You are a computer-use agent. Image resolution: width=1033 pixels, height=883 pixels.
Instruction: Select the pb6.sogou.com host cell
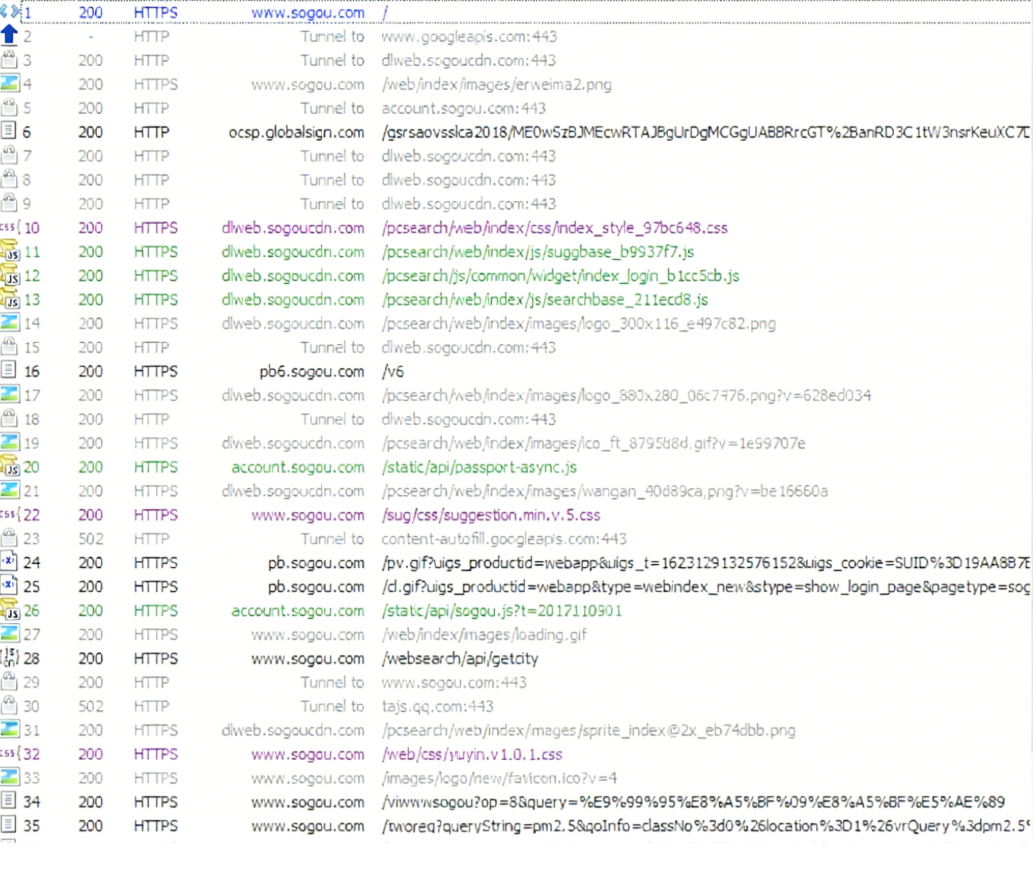coord(312,372)
